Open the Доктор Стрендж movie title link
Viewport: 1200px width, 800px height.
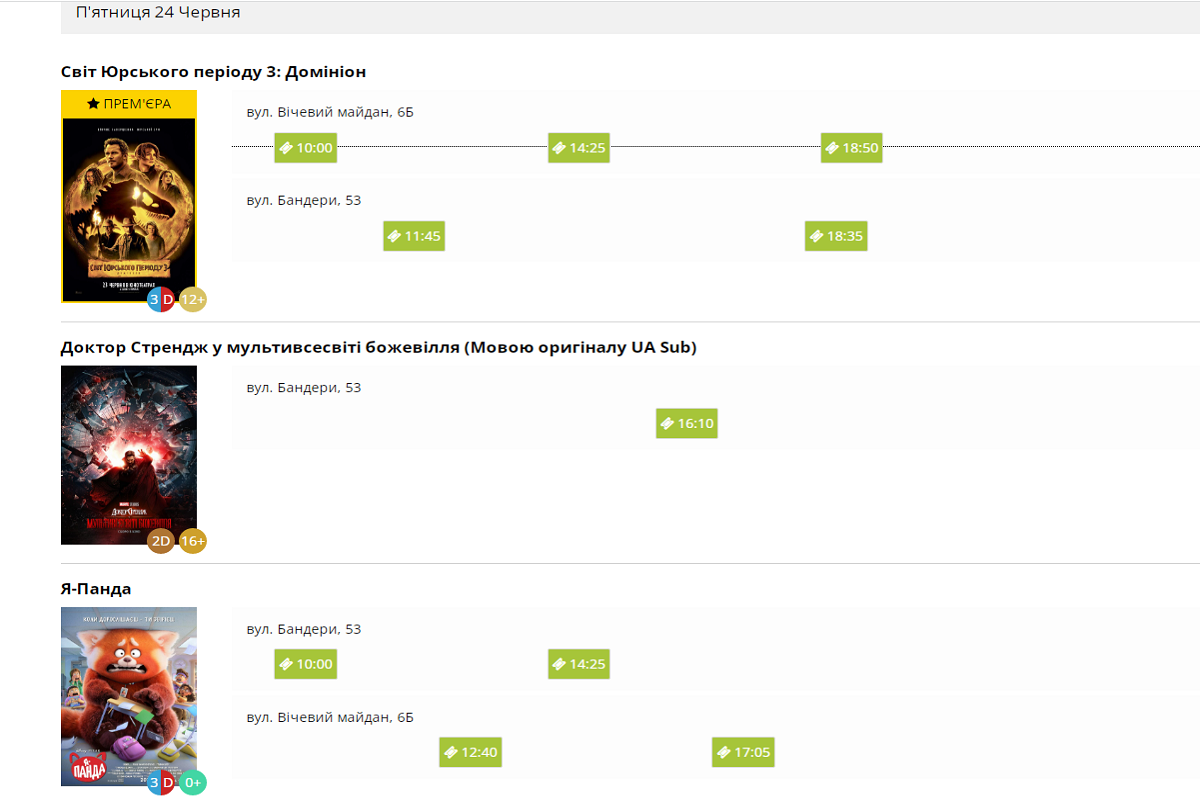tap(378, 348)
